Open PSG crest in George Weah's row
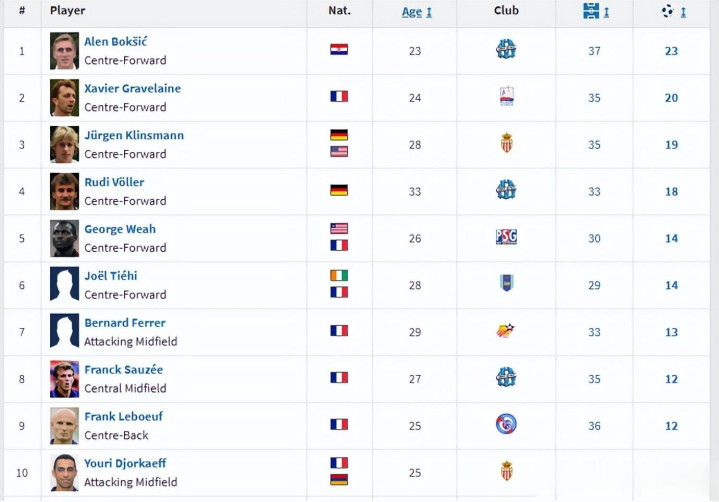Viewport: 719px width, 502px height. (506, 237)
